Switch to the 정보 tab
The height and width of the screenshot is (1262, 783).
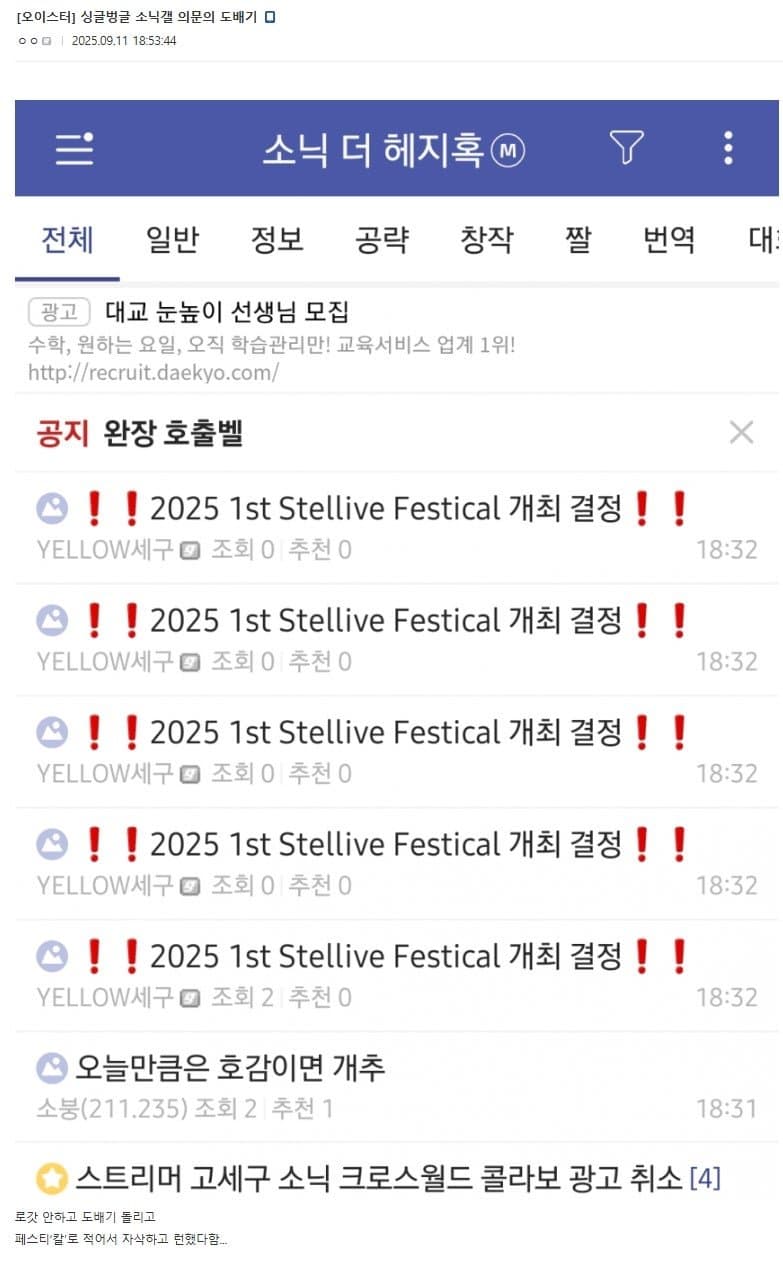(277, 240)
